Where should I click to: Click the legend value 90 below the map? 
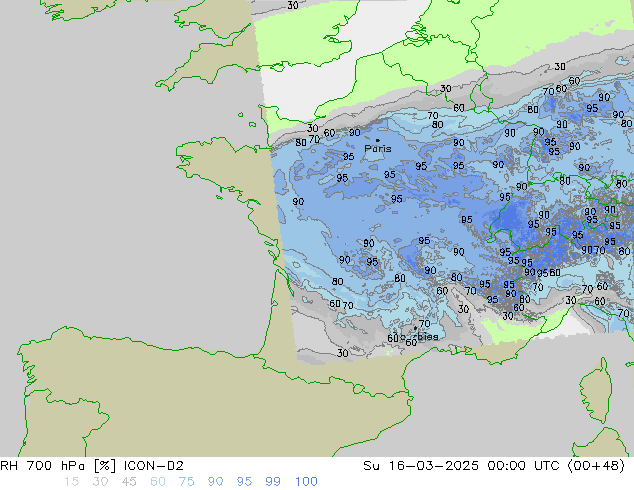(x=215, y=482)
